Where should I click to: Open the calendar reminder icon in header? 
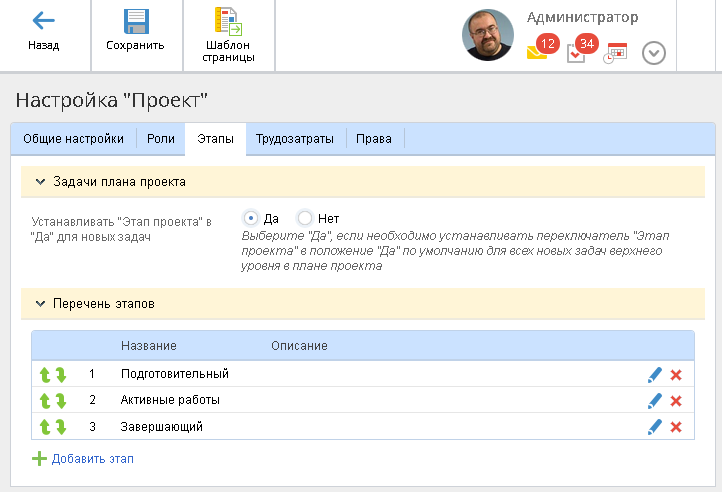click(x=614, y=53)
